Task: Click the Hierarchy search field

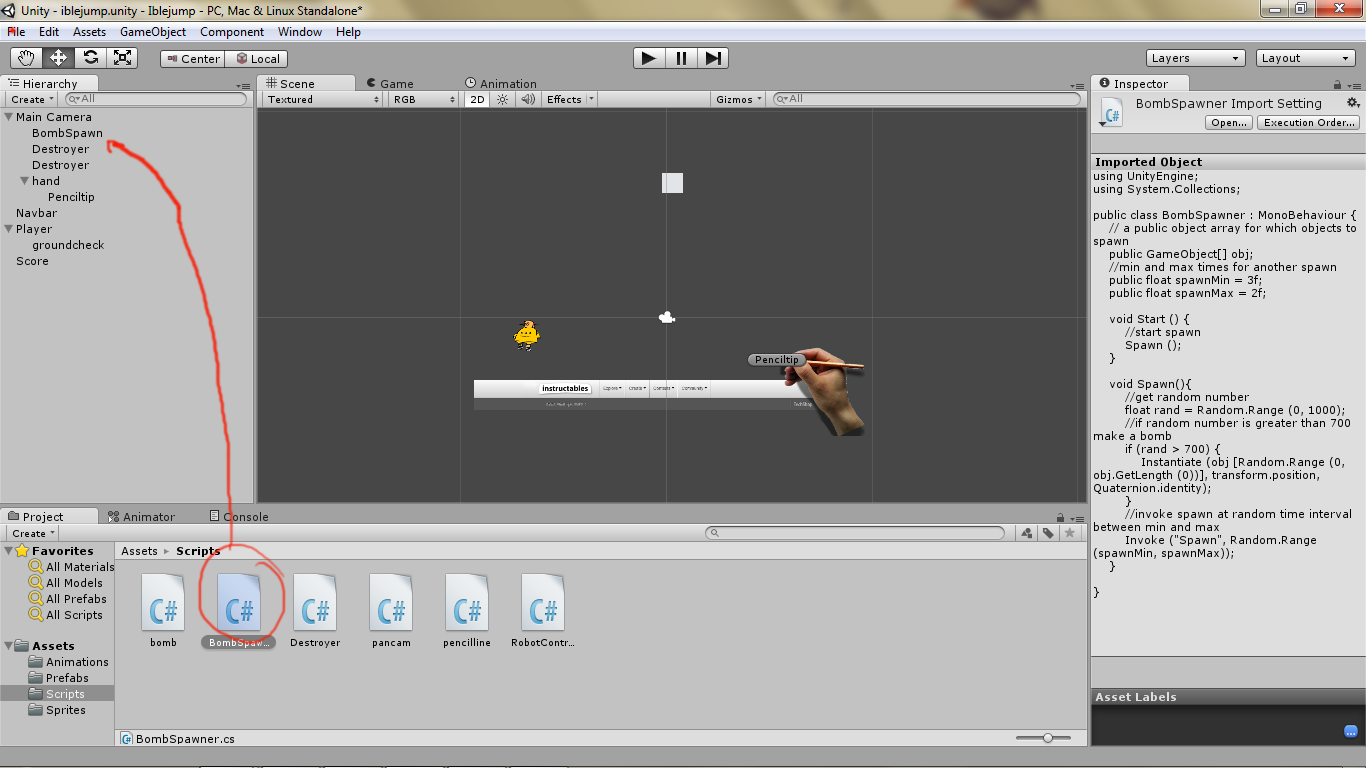Action: click(x=155, y=99)
